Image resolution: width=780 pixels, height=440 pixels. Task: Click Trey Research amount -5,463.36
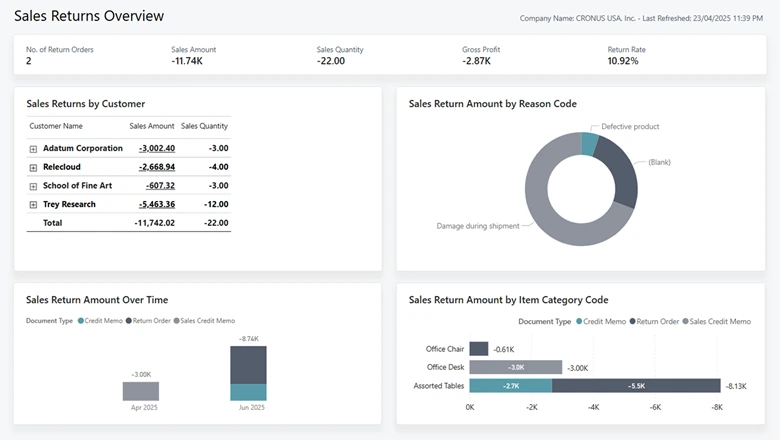[156, 204]
